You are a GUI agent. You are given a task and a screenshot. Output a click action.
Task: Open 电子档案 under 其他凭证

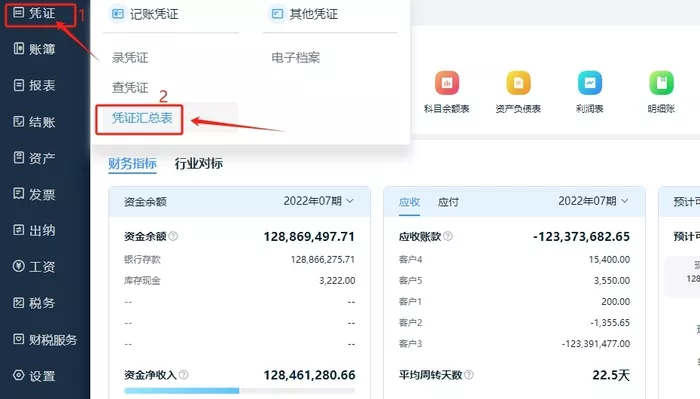(296, 58)
